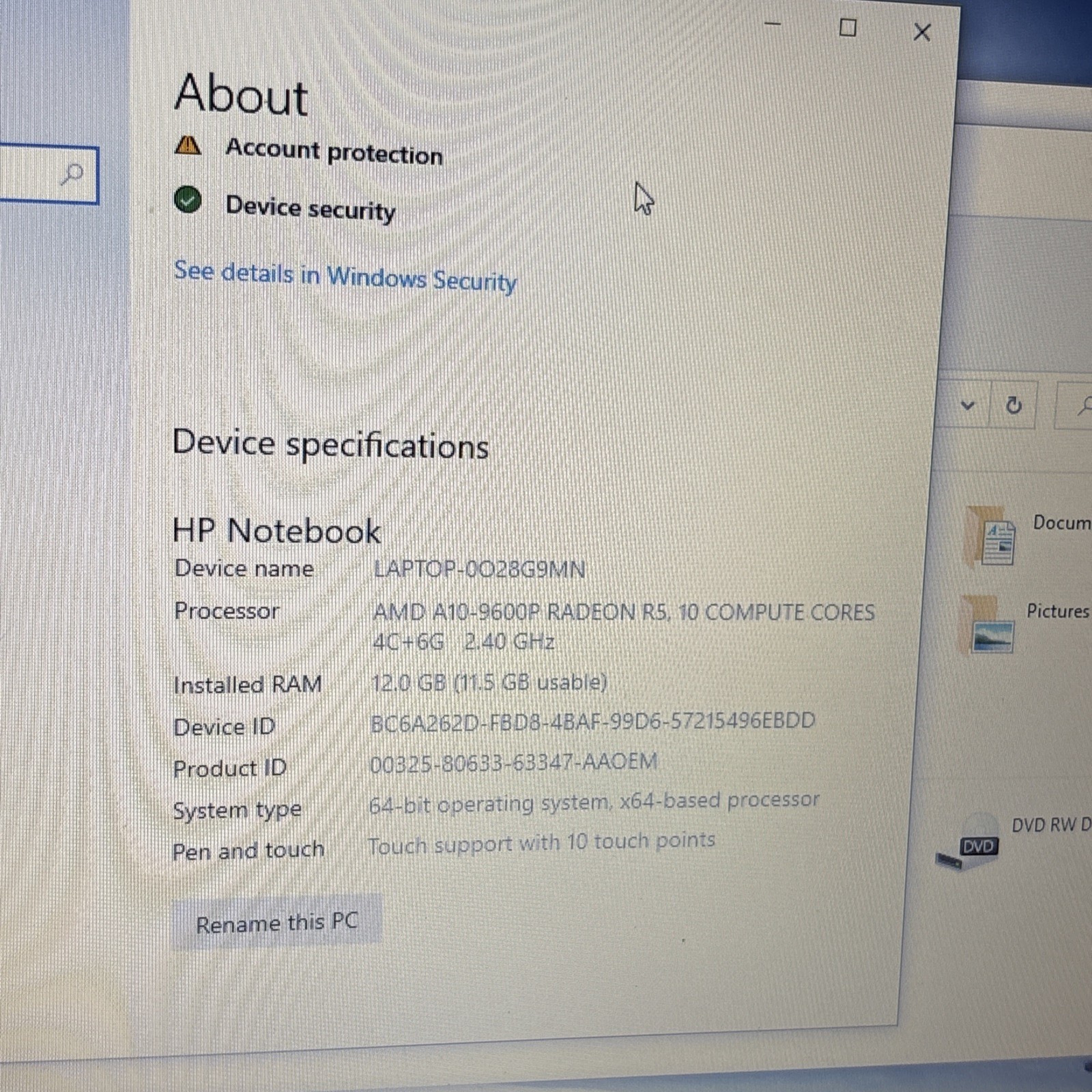Select the Account protection label
Viewport: 1092px width, 1092px height.
click(x=334, y=151)
